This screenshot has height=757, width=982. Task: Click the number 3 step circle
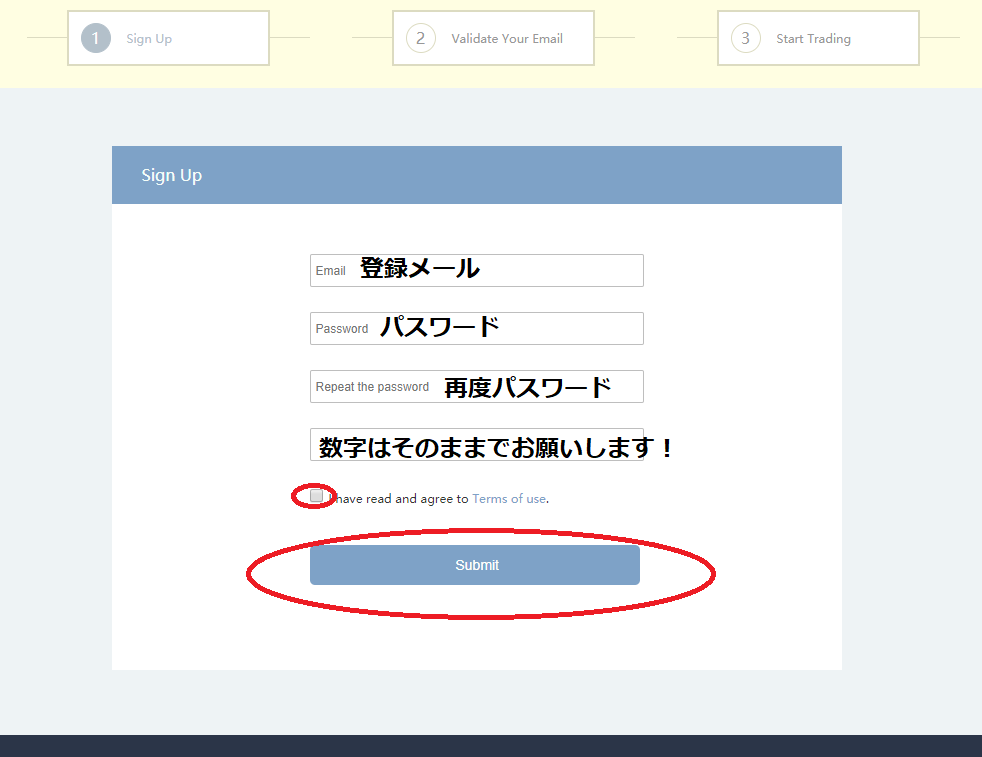(x=746, y=38)
